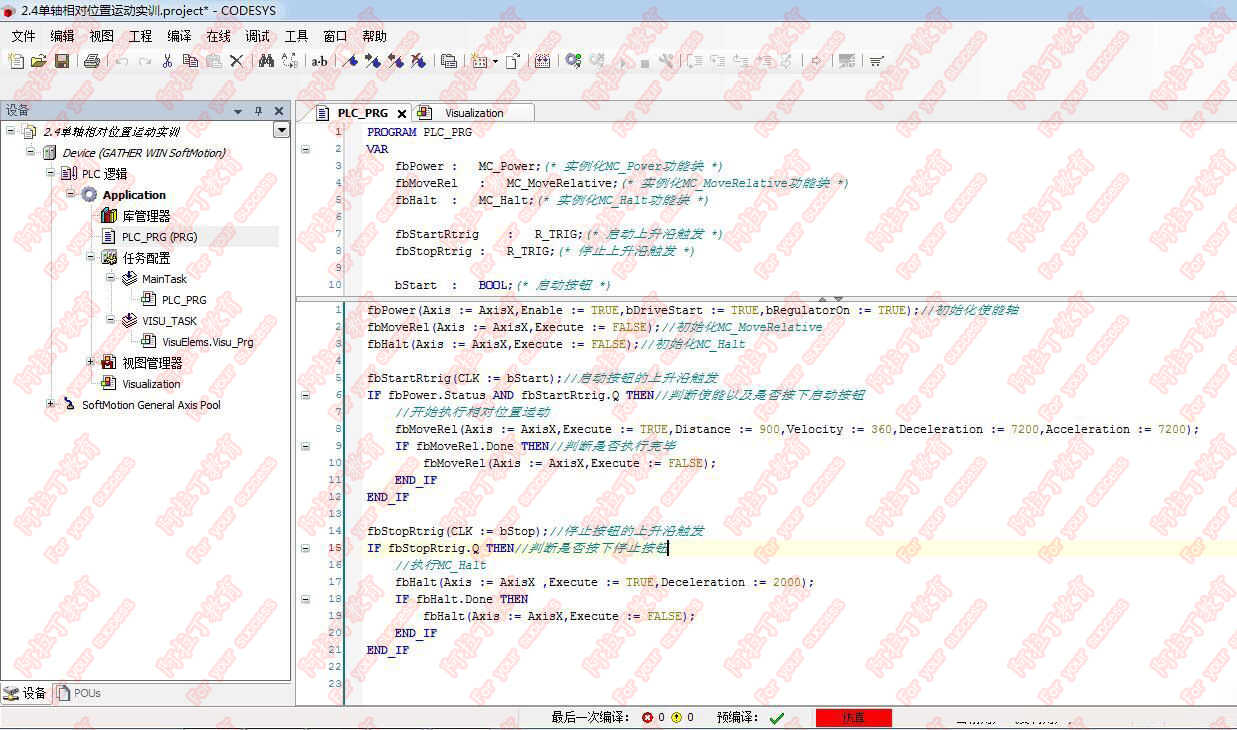Open the 工程 menu
This screenshot has height=730, width=1237.
pyautogui.click(x=140, y=36)
